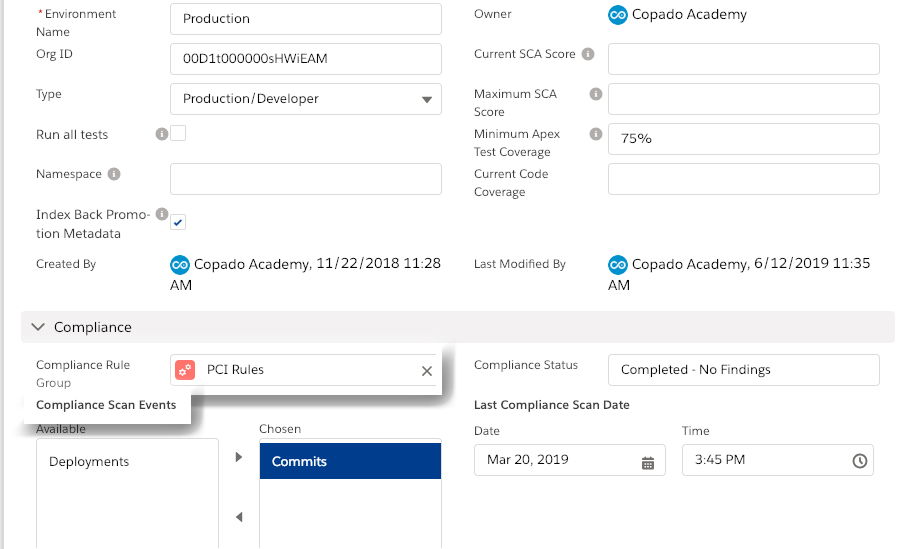Click Last Modified By Copado Academy avatar icon
The image size is (909, 549).
tap(617, 265)
